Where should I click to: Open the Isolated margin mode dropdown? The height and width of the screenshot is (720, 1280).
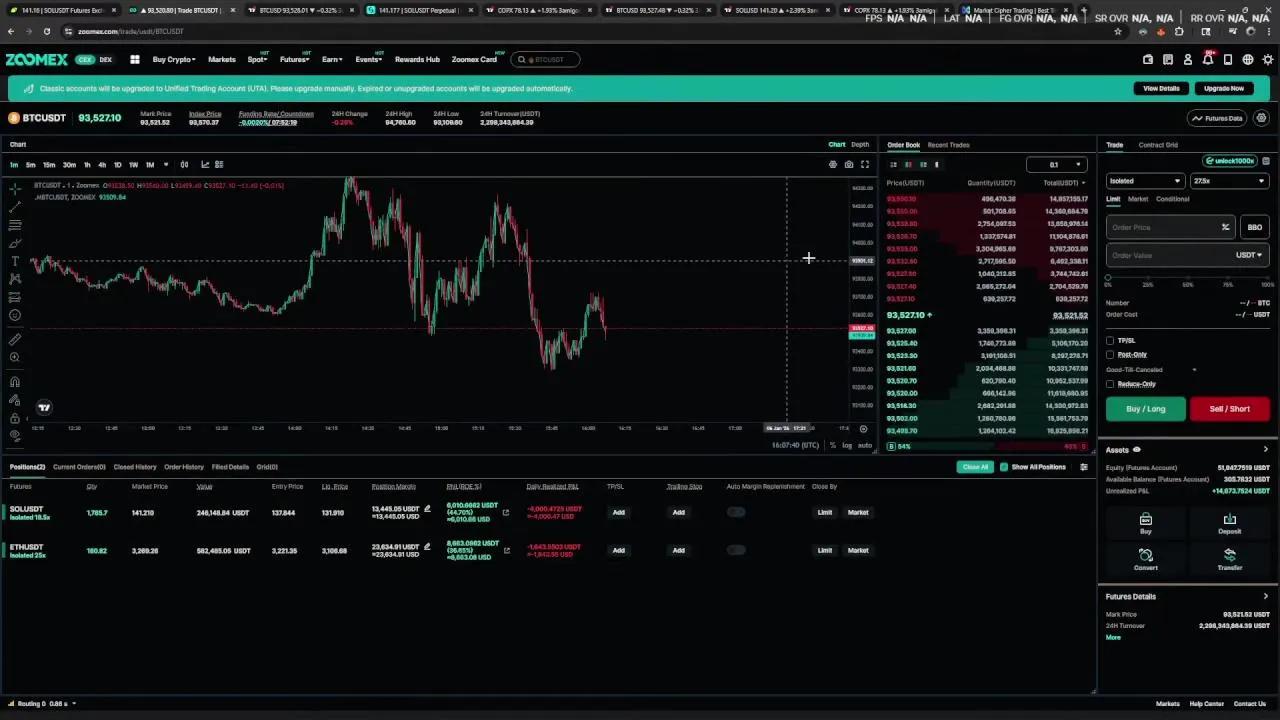click(1145, 181)
